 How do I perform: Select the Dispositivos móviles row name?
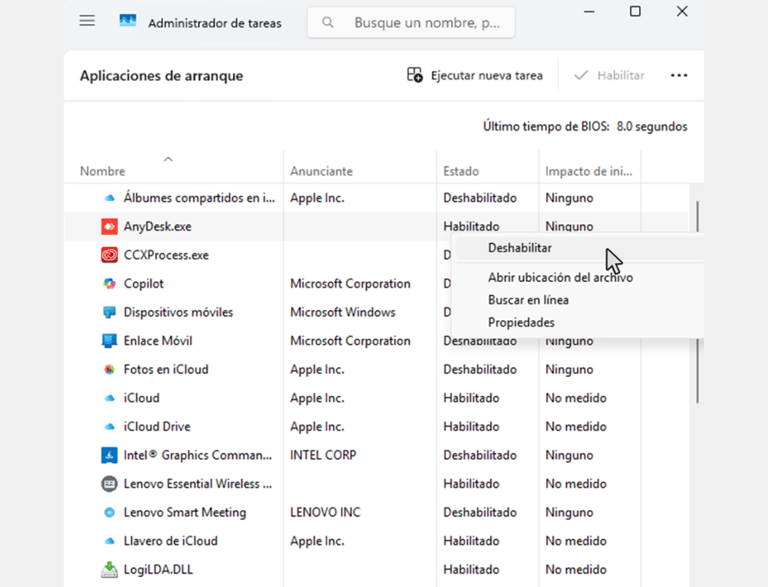pyautogui.click(x=178, y=312)
